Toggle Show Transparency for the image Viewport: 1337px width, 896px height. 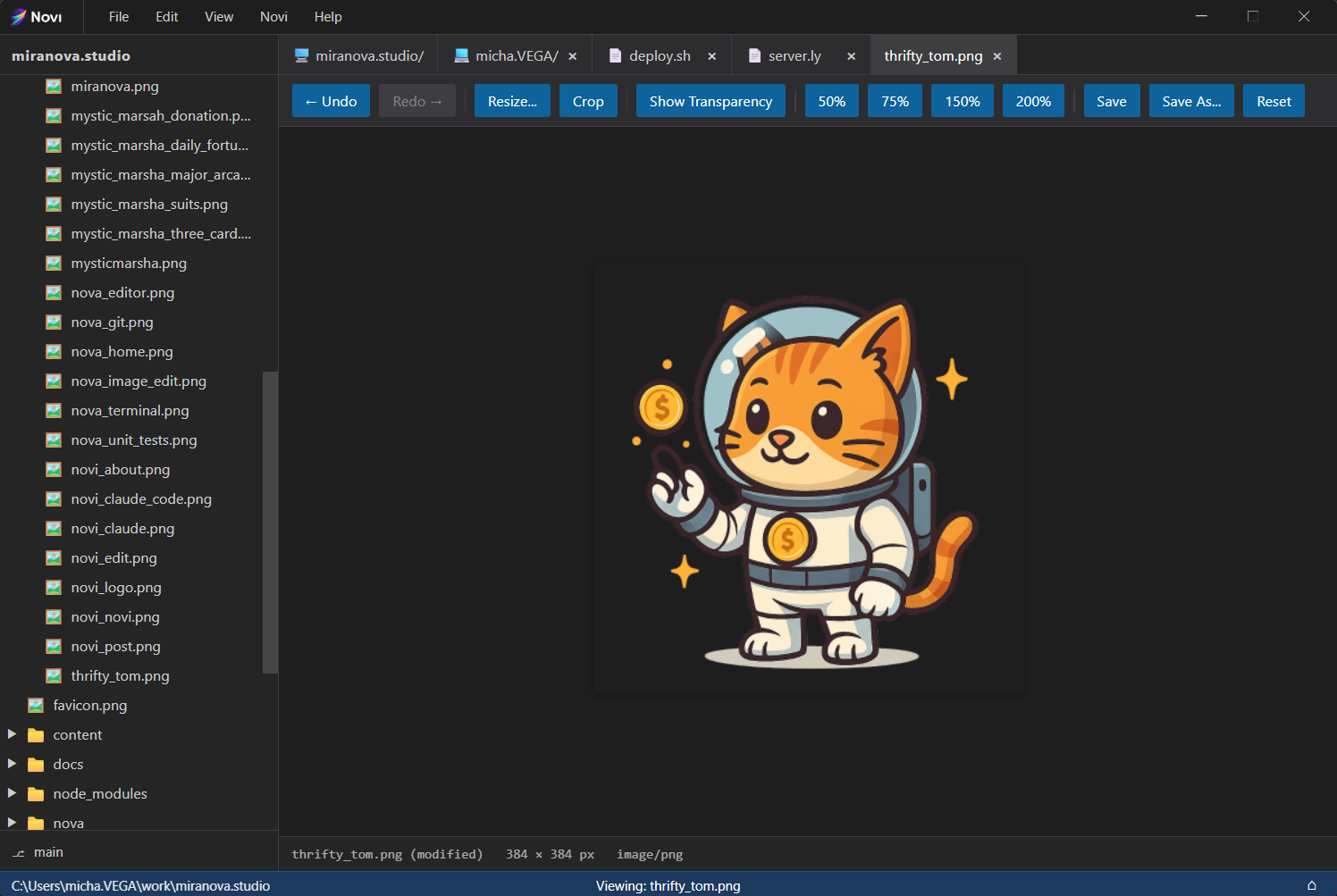[710, 100]
